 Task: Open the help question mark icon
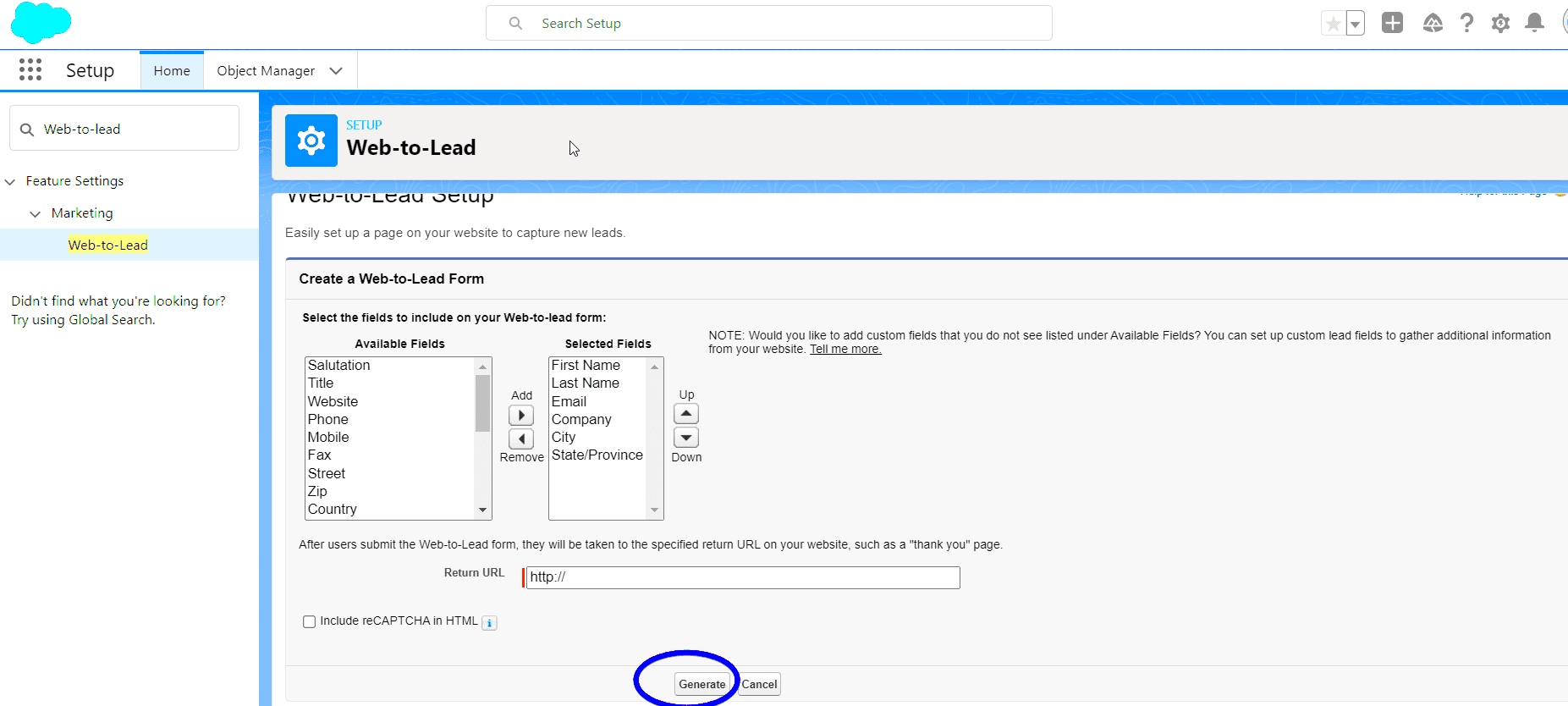pyautogui.click(x=1466, y=23)
